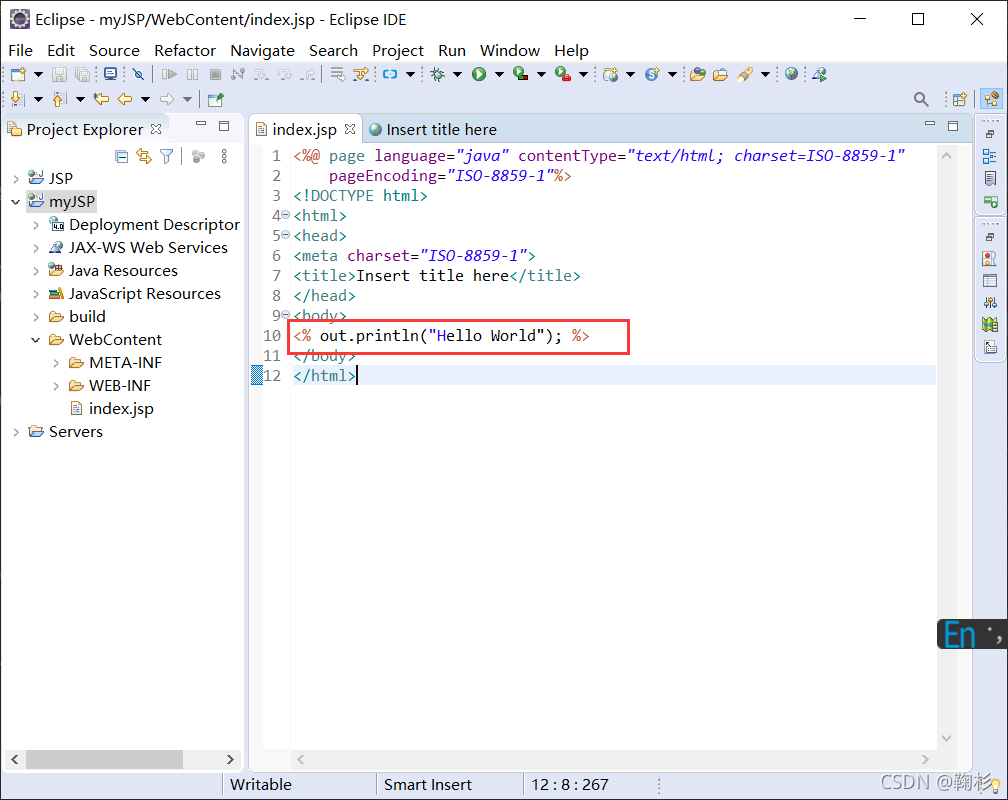Toggle Link with Editor in Project Explorer
Image resolution: width=1008 pixels, height=800 pixels.
(144, 156)
